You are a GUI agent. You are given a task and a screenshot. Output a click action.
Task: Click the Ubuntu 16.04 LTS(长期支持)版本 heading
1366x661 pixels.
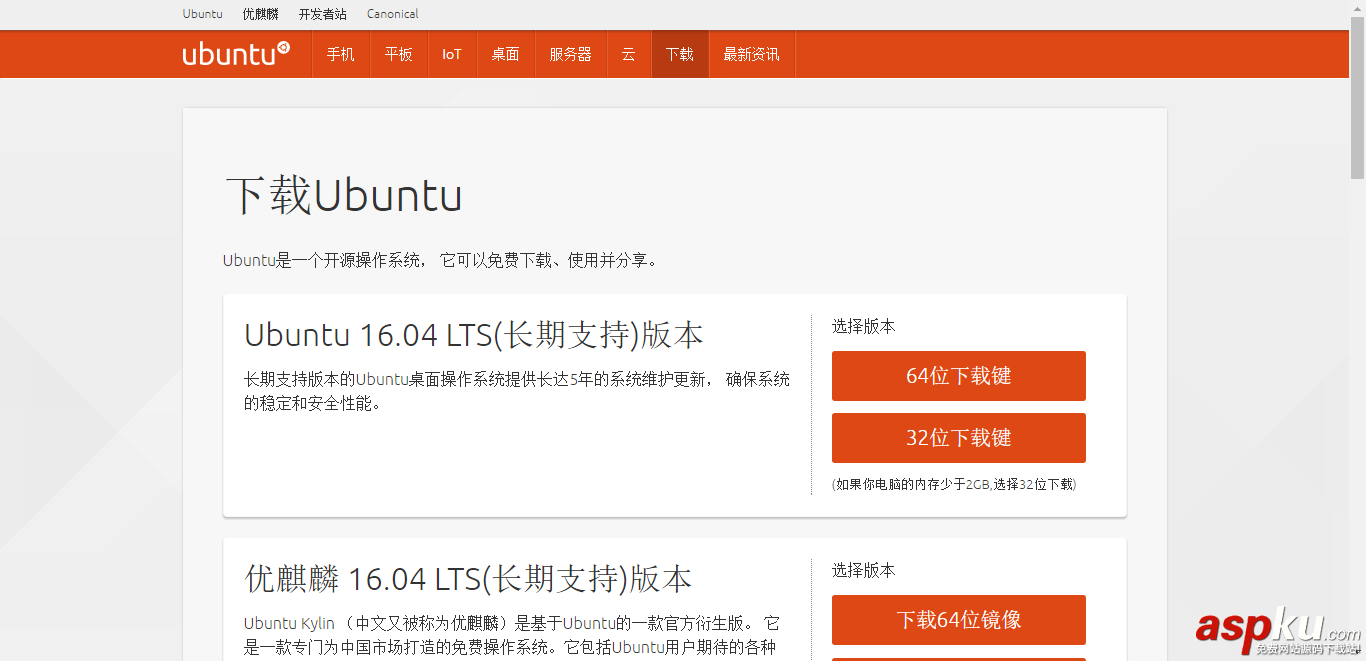tap(474, 335)
